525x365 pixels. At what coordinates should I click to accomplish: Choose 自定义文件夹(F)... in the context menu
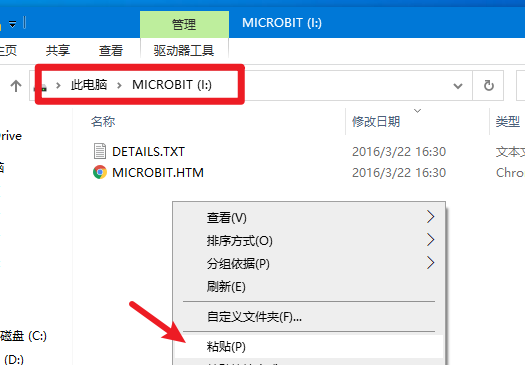coord(309,316)
